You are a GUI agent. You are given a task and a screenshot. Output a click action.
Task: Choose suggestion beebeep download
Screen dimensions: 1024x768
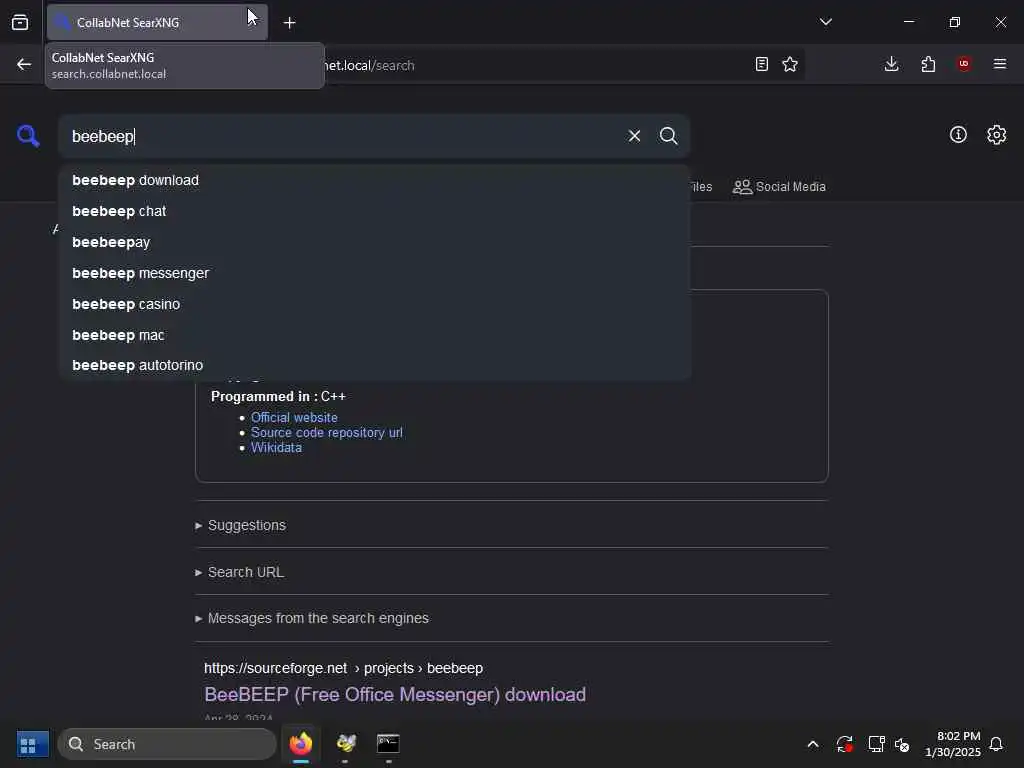(374, 180)
